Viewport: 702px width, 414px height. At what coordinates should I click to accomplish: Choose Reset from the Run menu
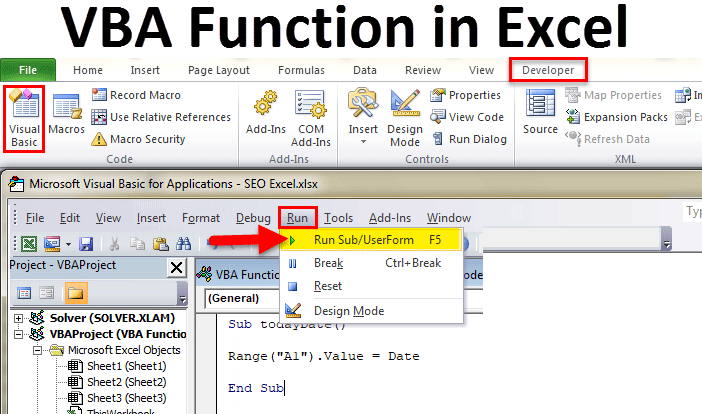[x=371, y=286]
